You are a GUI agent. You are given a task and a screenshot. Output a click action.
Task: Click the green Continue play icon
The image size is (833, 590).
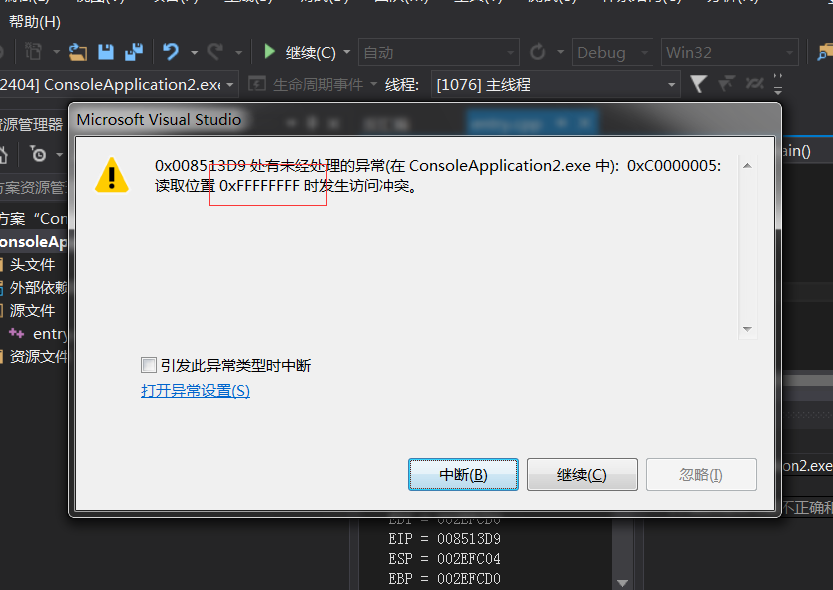269,52
